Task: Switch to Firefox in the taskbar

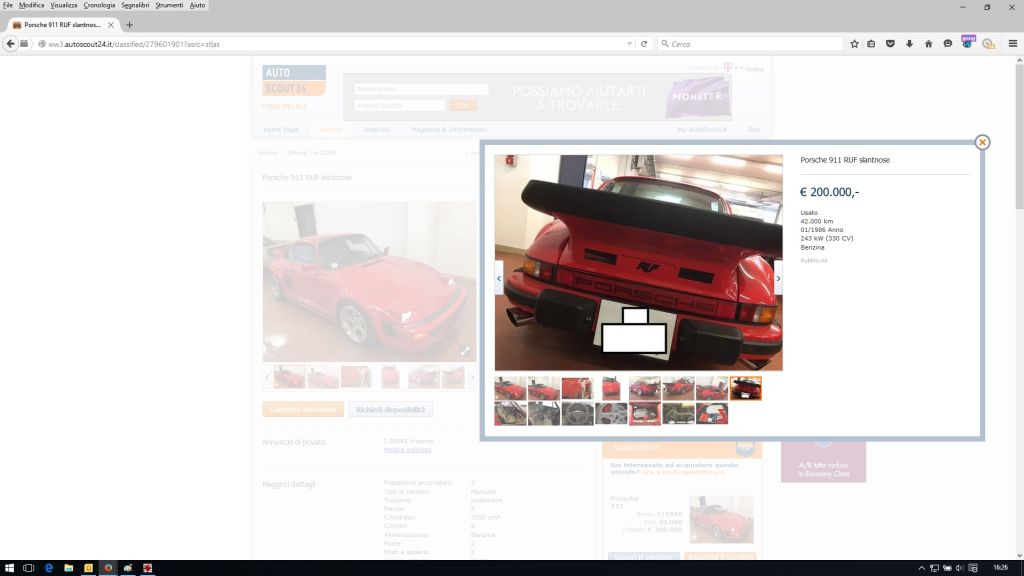Action: click(x=108, y=568)
